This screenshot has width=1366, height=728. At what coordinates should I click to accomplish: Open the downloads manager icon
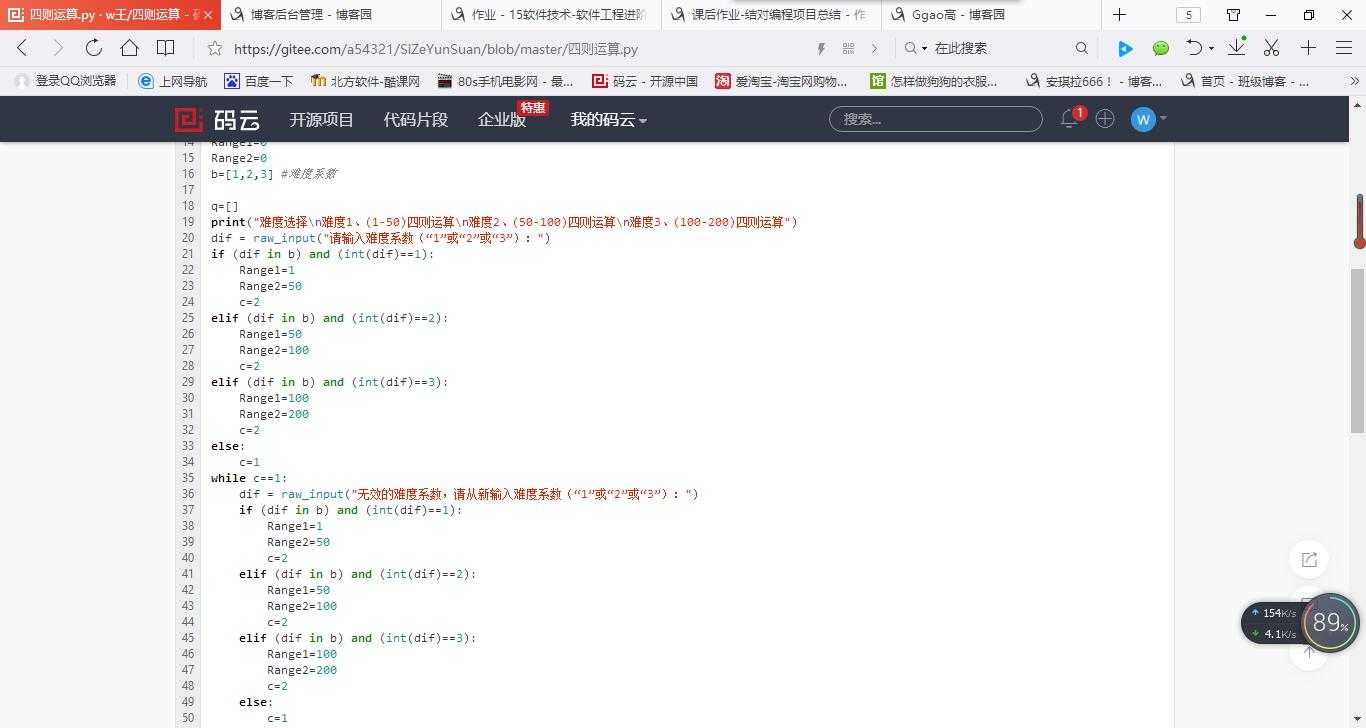(x=1237, y=47)
